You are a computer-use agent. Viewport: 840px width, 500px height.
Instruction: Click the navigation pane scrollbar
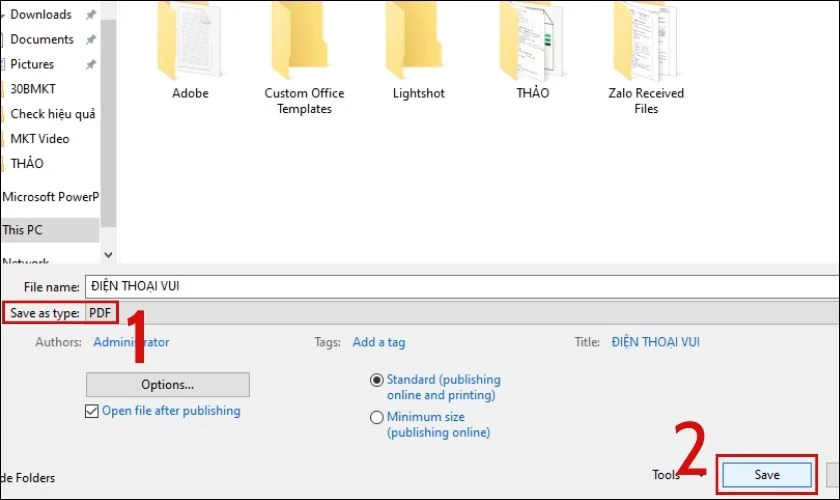(x=108, y=121)
